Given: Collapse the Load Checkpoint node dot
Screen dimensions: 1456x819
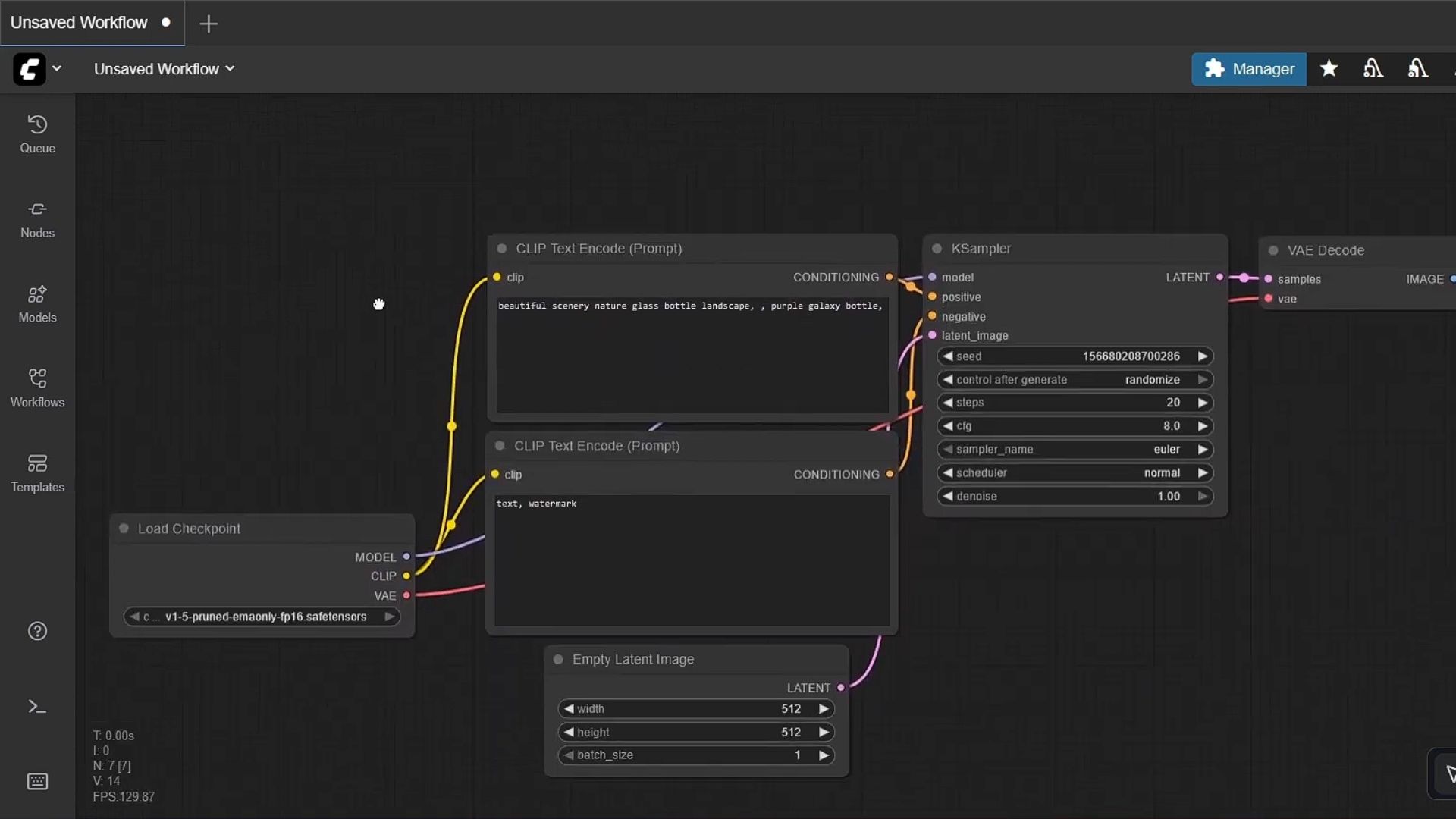Looking at the screenshot, I should tap(124, 529).
